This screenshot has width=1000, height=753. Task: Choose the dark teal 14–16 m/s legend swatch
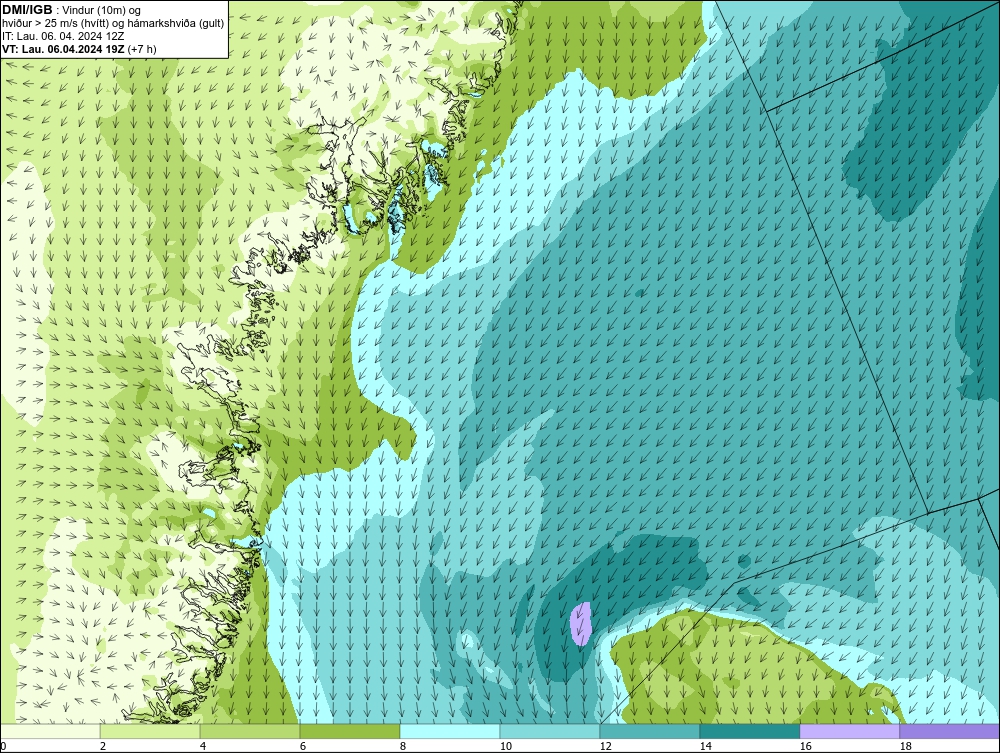(749, 731)
